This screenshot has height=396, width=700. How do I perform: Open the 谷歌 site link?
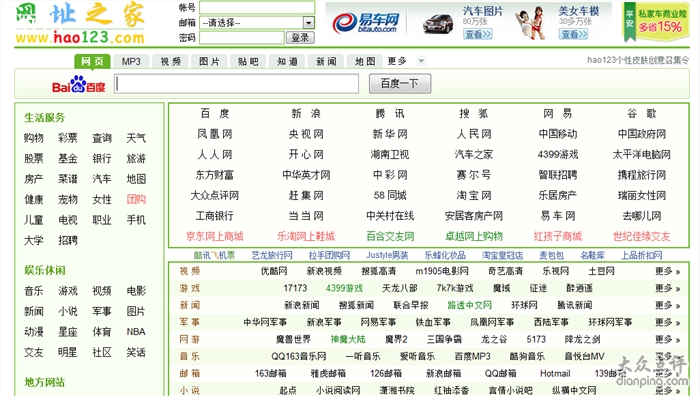(x=642, y=113)
